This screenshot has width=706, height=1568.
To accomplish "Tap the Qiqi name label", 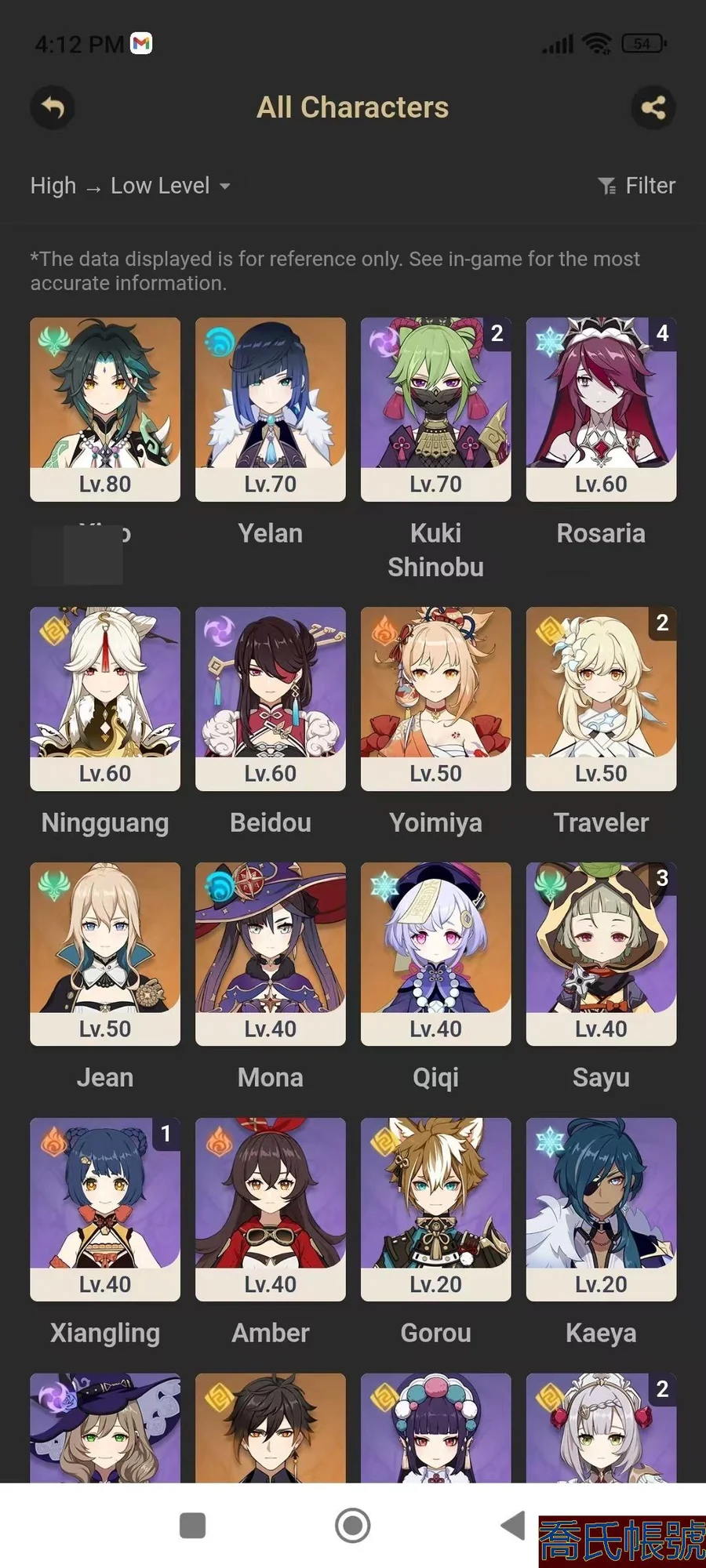I will [436, 1078].
